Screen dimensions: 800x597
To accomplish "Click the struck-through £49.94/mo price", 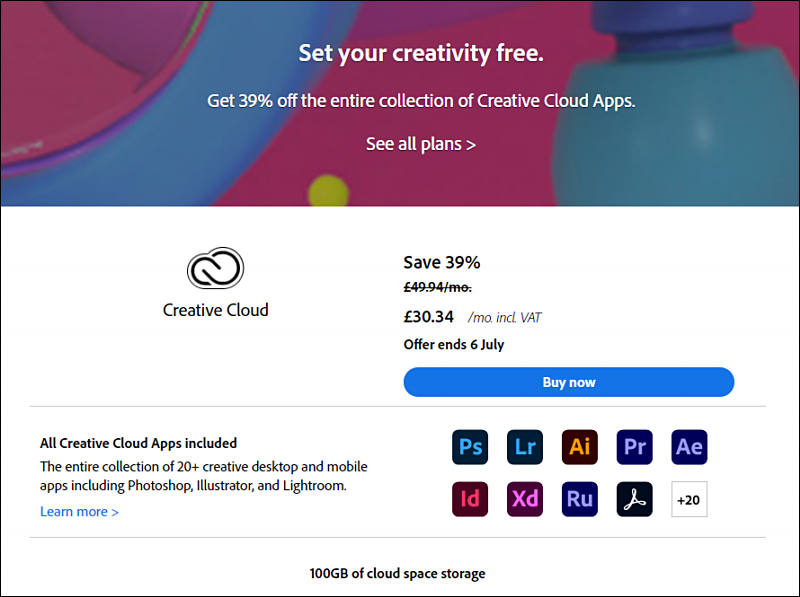I will pyautogui.click(x=437, y=287).
